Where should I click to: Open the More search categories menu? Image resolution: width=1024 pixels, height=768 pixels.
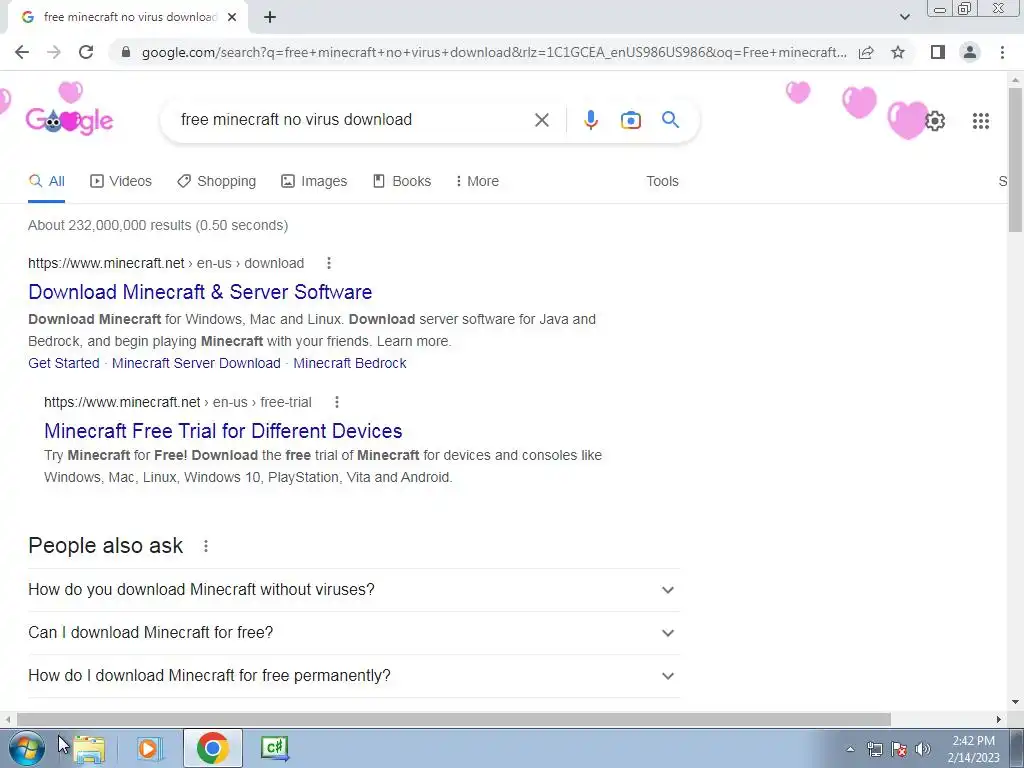tap(477, 182)
